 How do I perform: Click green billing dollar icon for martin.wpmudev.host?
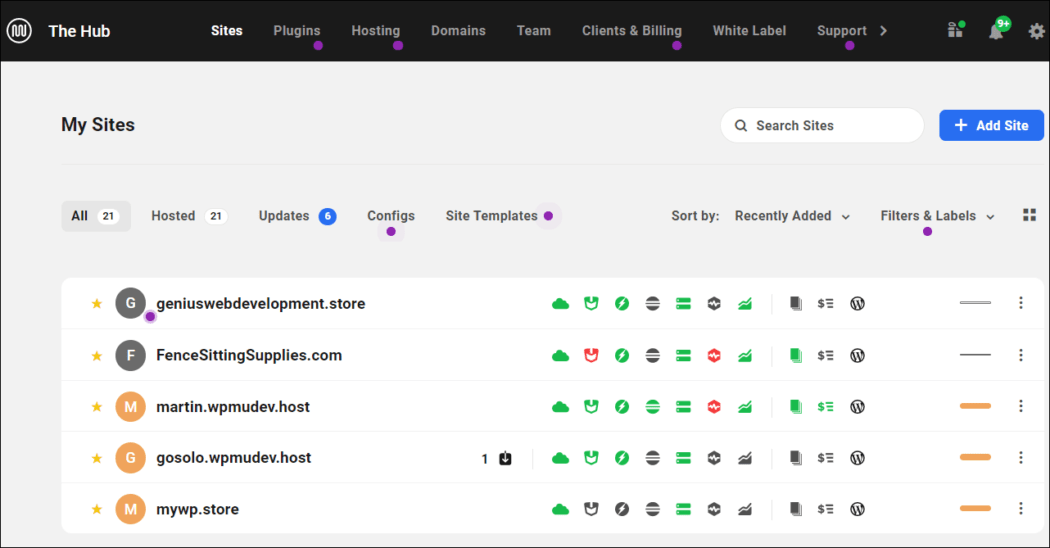(826, 407)
